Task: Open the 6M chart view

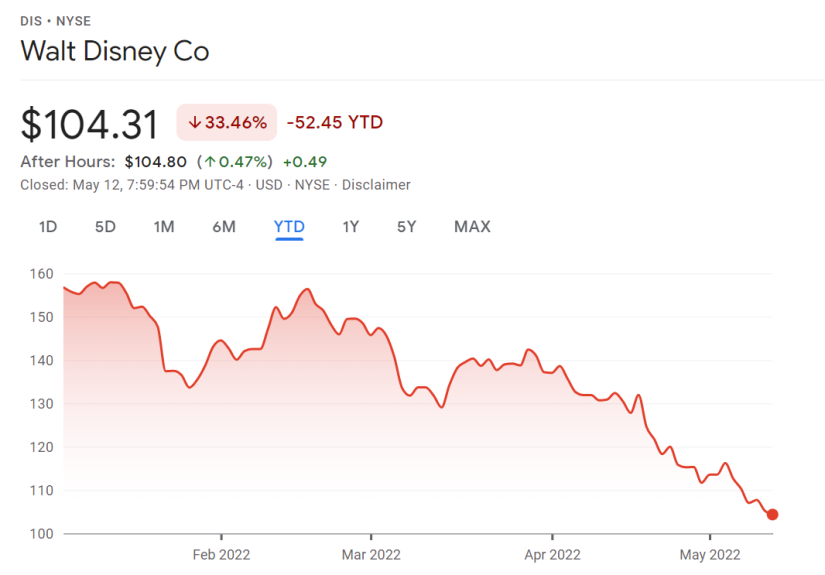Action: [x=224, y=227]
